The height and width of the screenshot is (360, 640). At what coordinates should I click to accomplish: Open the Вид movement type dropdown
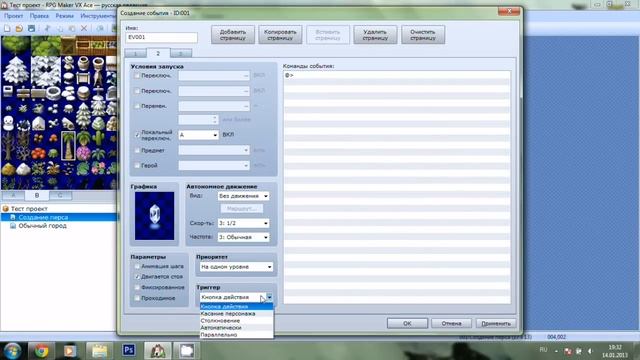tap(243, 196)
